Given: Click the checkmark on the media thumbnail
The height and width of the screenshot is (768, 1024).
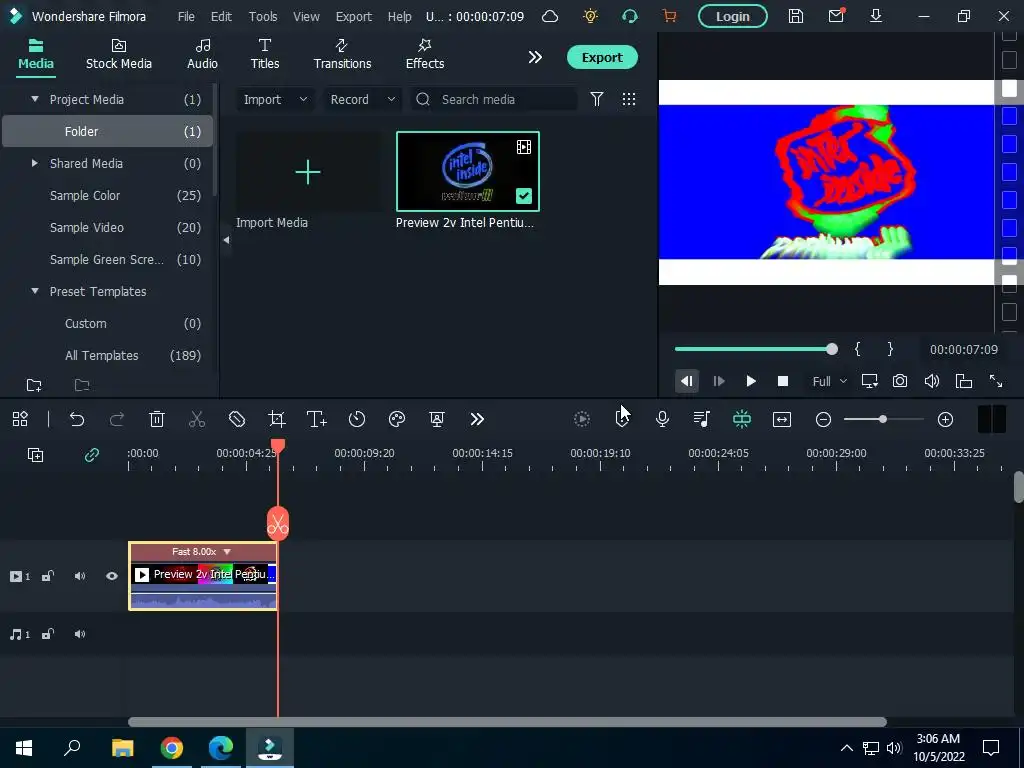Looking at the screenshot, I should pyautogui.click(x=524, y=196).
